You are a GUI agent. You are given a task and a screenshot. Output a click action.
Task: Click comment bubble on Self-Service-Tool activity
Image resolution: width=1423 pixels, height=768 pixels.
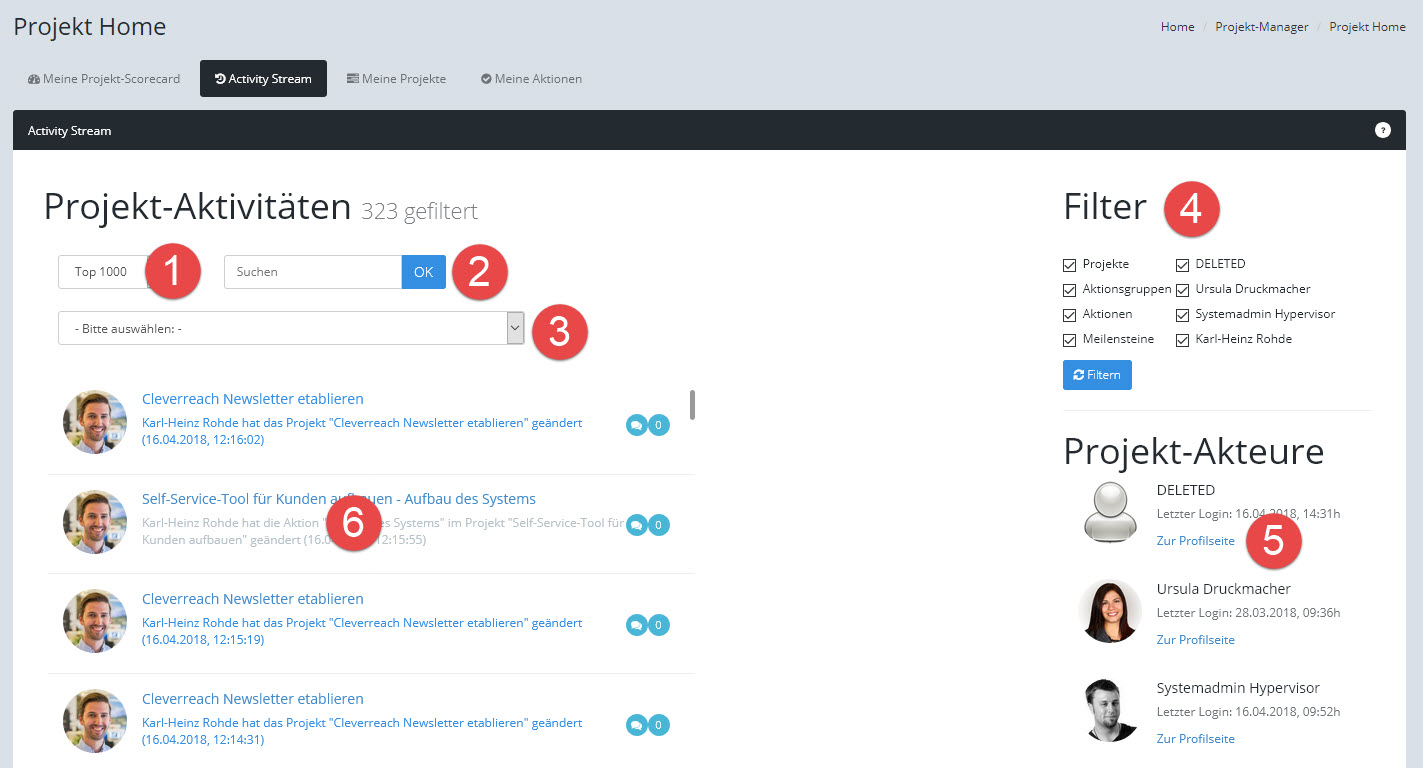[636, 525]
